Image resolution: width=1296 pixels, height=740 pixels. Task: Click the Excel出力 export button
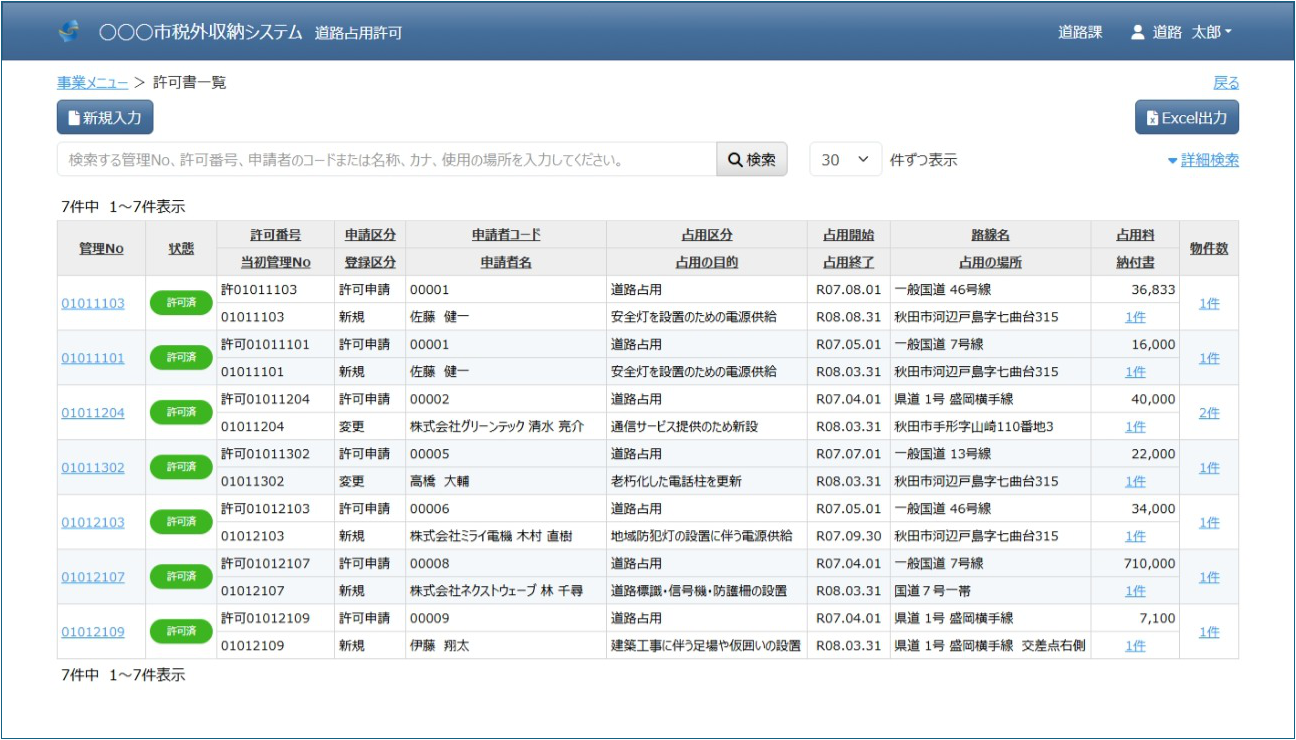[1187, 118]
